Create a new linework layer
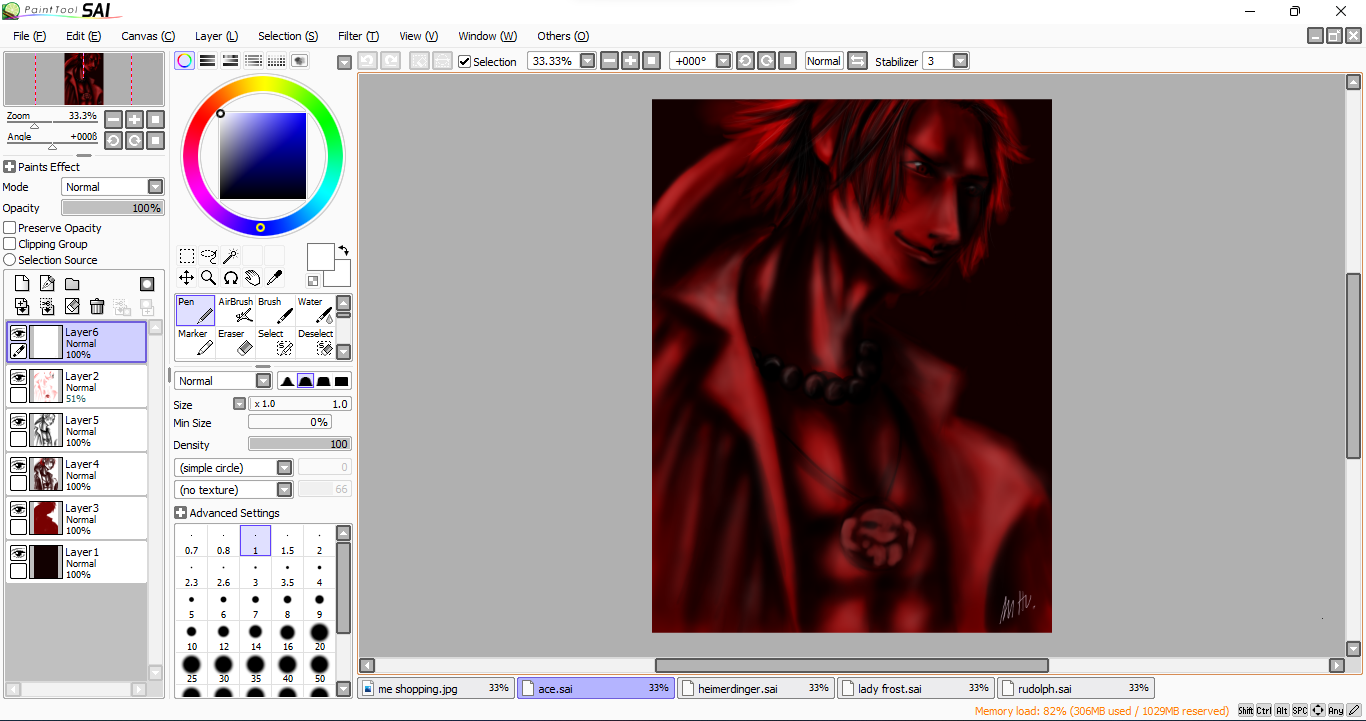1366x721 pixels. (x=47, y=284)
